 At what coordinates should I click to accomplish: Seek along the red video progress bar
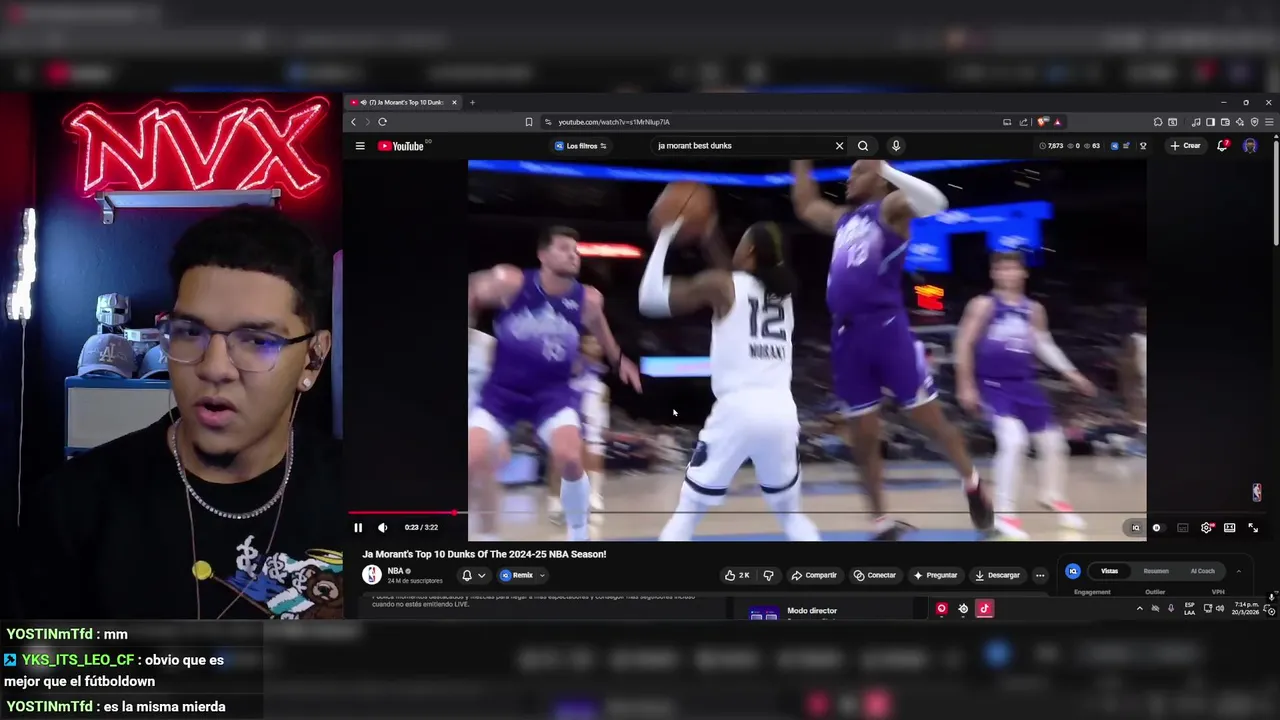click(x=401, y=513)
